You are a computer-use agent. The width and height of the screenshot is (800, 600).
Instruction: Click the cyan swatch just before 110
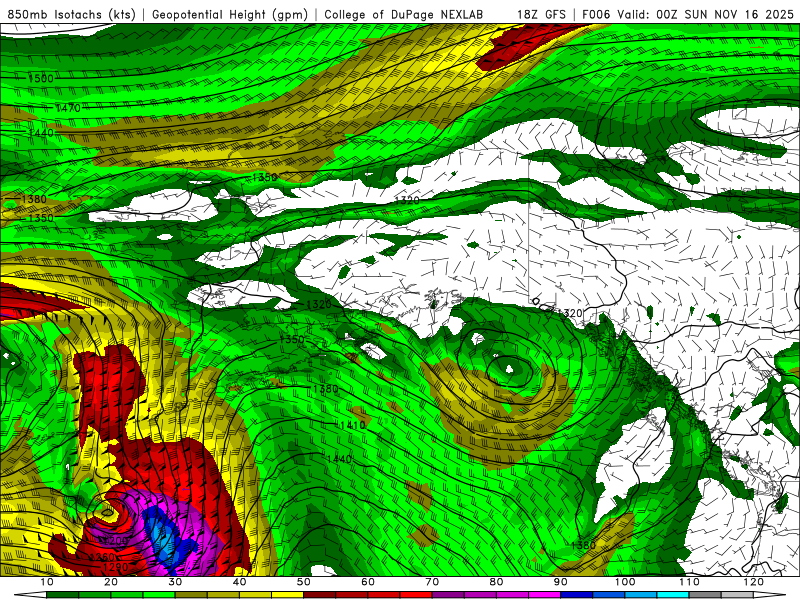[x=673, y=595]
